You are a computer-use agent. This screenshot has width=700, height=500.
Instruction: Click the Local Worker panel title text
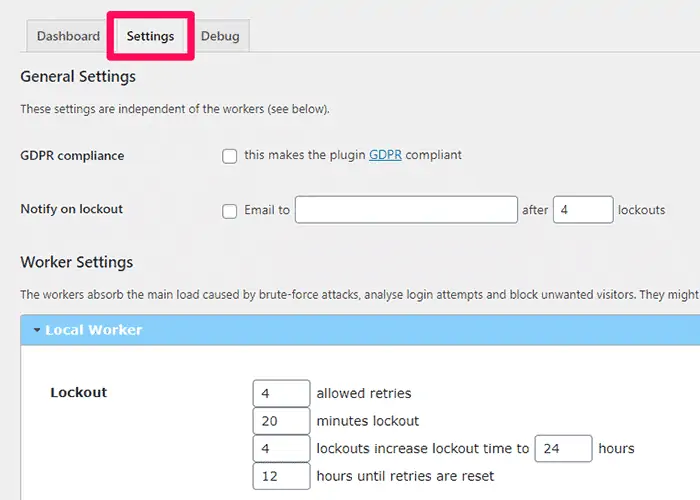94,330
